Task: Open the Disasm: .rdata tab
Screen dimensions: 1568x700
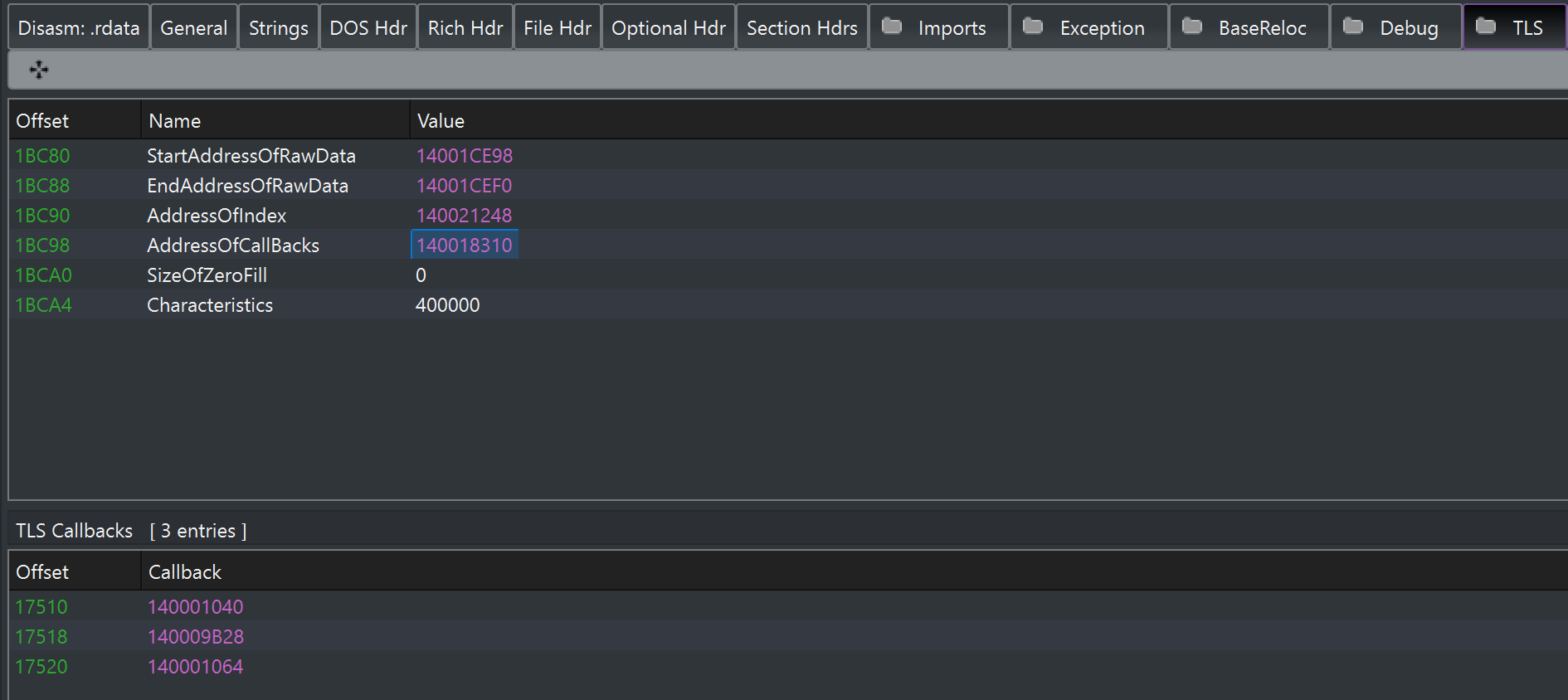Action: click(x=79, y=27)
